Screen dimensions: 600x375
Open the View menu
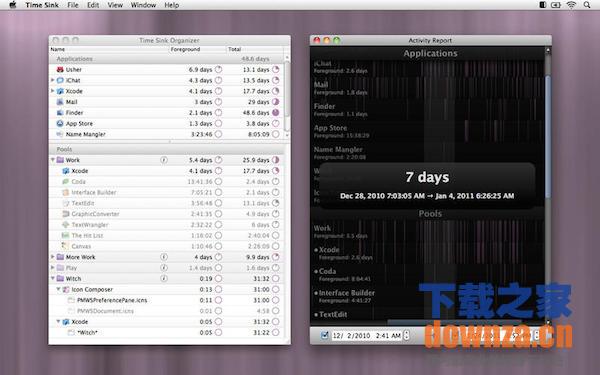(115, 5)
